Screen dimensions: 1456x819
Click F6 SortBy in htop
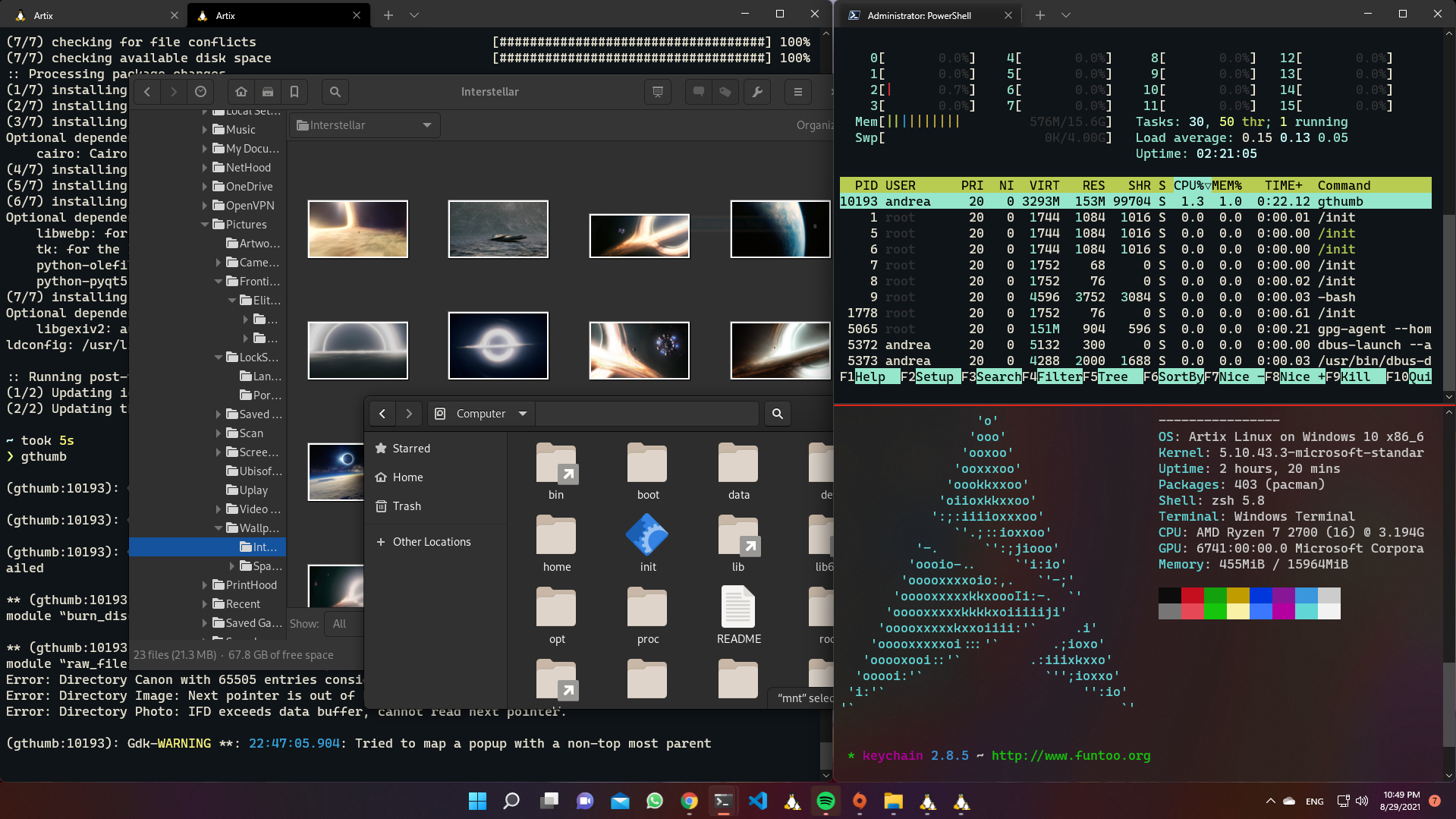[x=1174, y=377]
